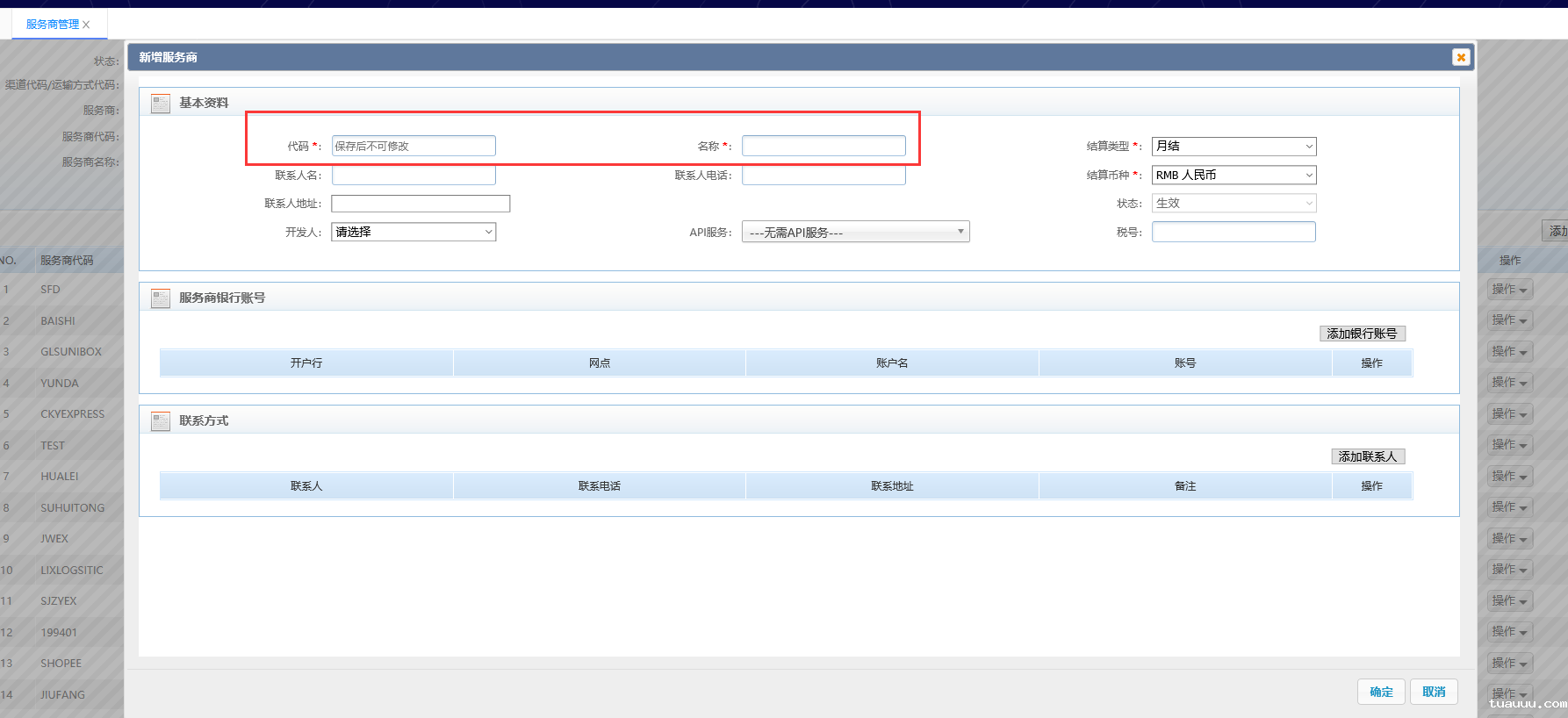Switch to the 服务商管理 tab

point(52,25)
